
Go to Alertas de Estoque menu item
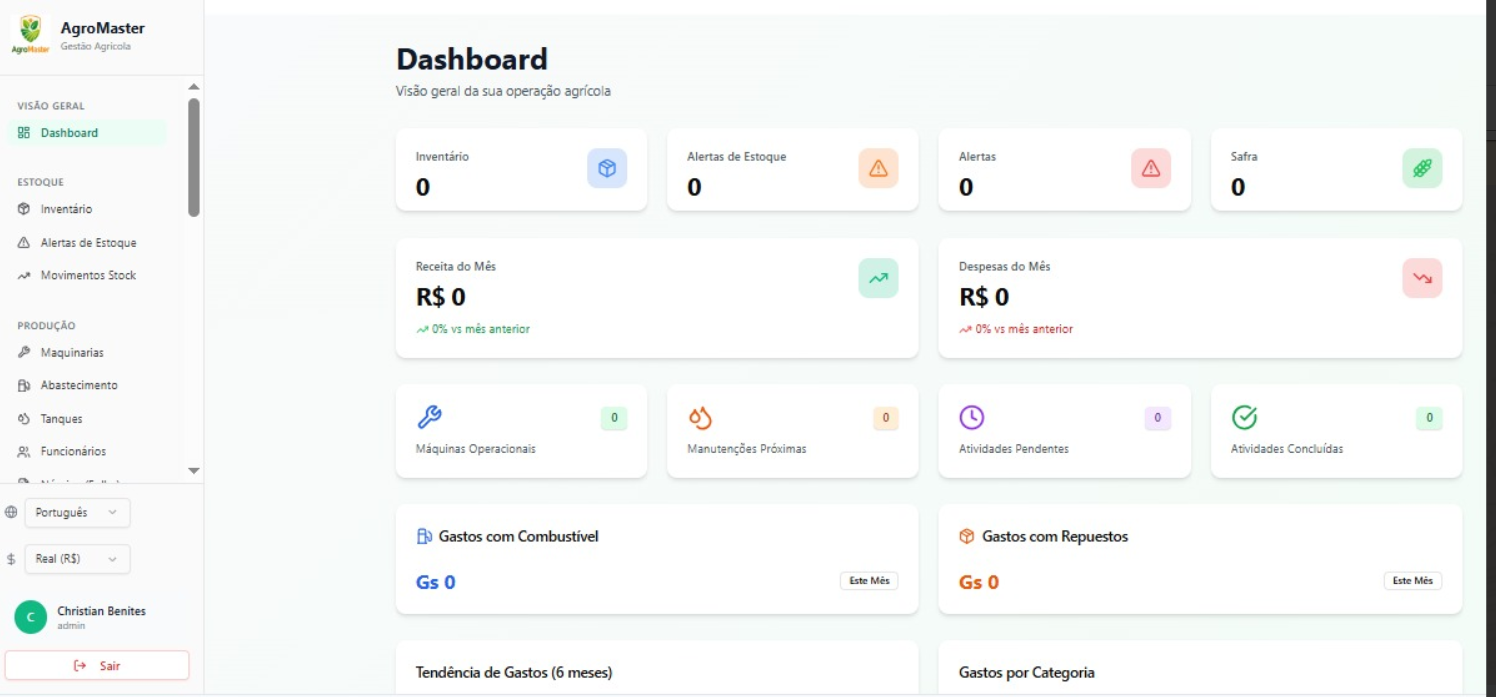(88, 243)
